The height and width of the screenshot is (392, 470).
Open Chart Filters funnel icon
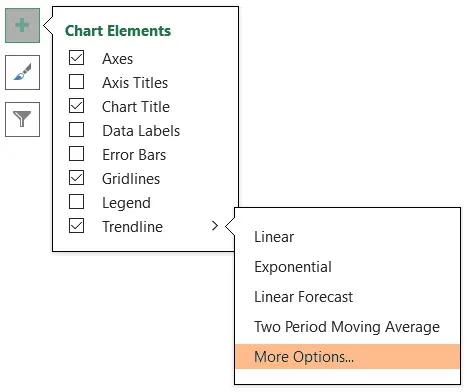coord(22,119)
